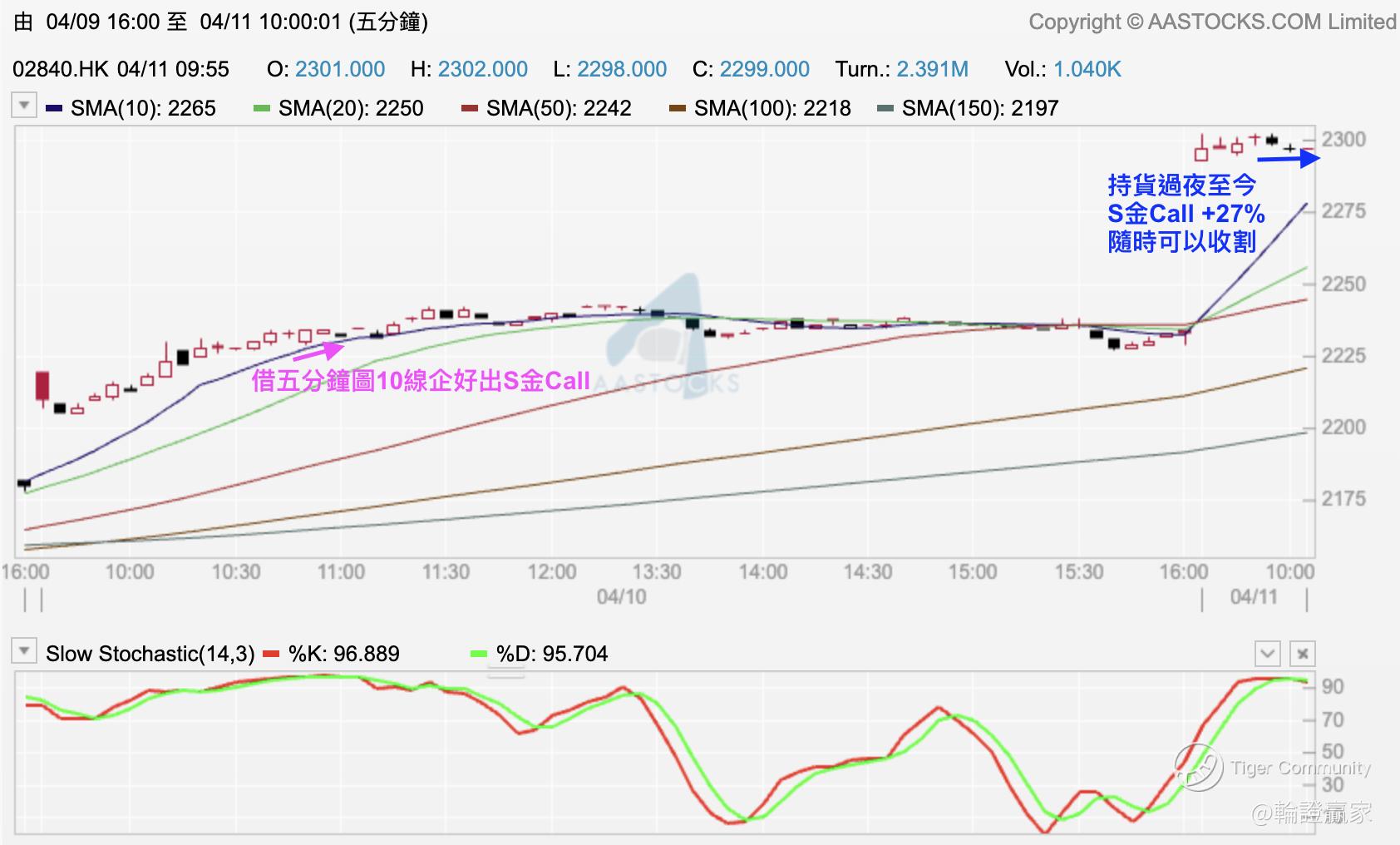Select the stock code 02840.HK
This screenshot has width=1400, height=845.
[61, 69]
